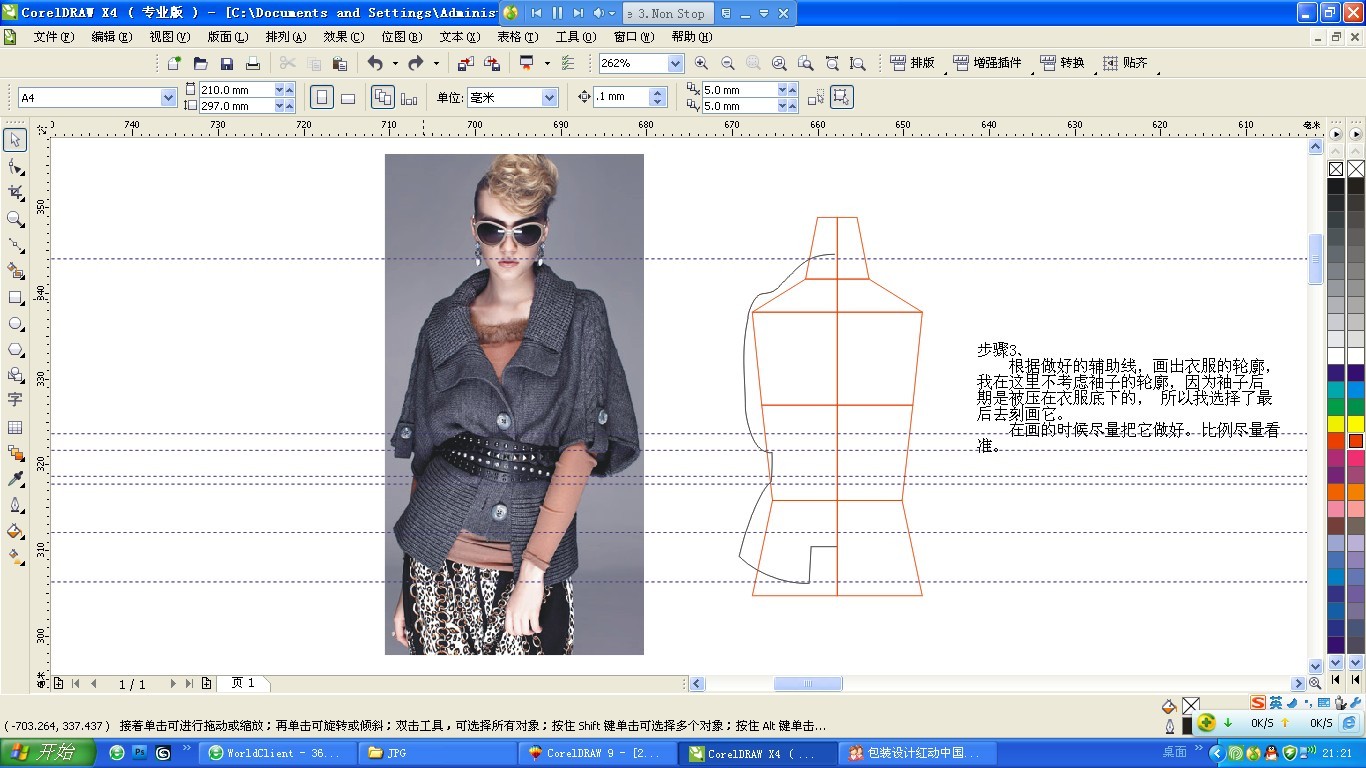Select the Freehand curve tool
Screen dimensions: 1366x768
pyautogui.click(x=15, y=244)
